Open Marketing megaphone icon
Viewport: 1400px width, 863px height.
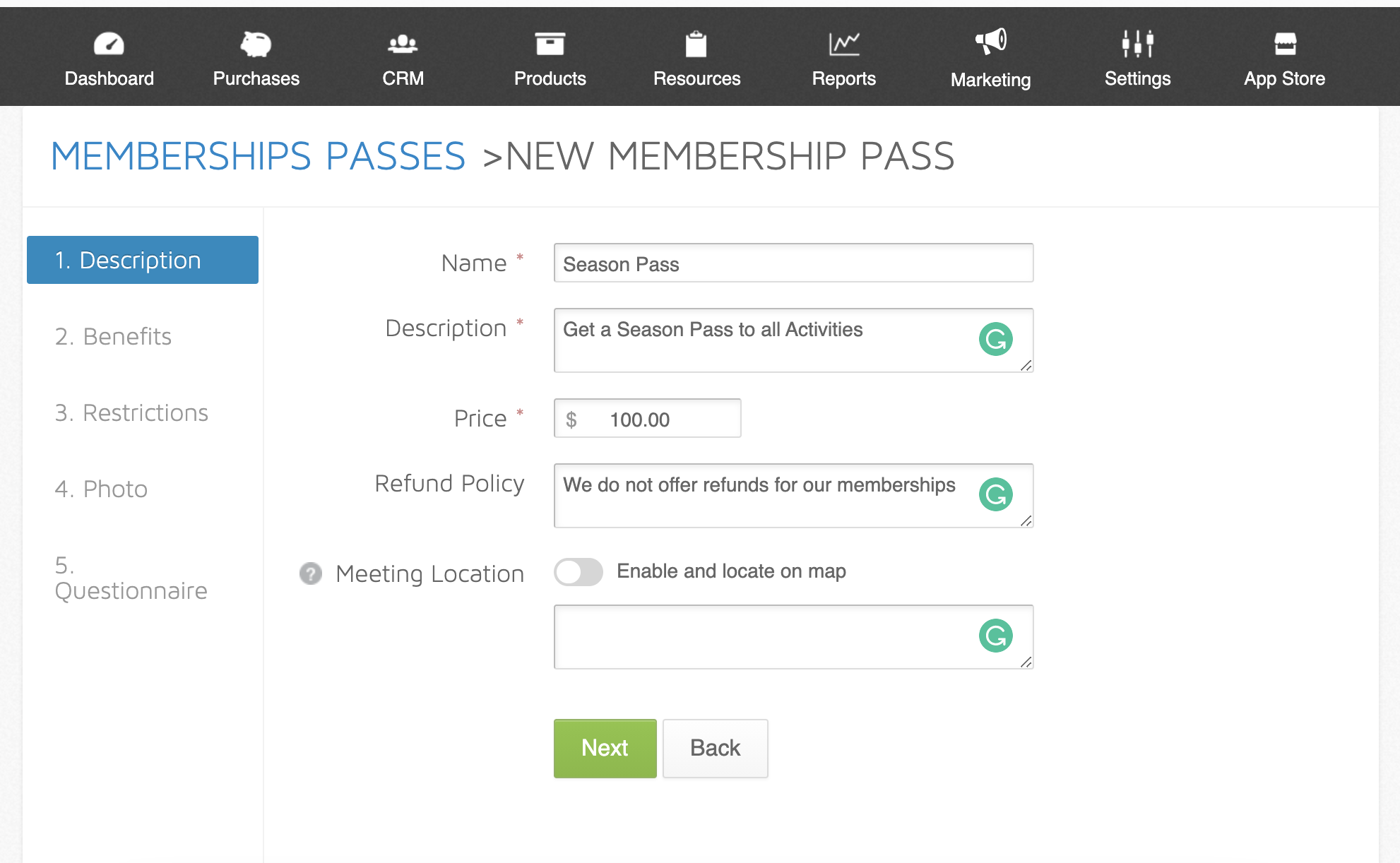click(991, 42)
